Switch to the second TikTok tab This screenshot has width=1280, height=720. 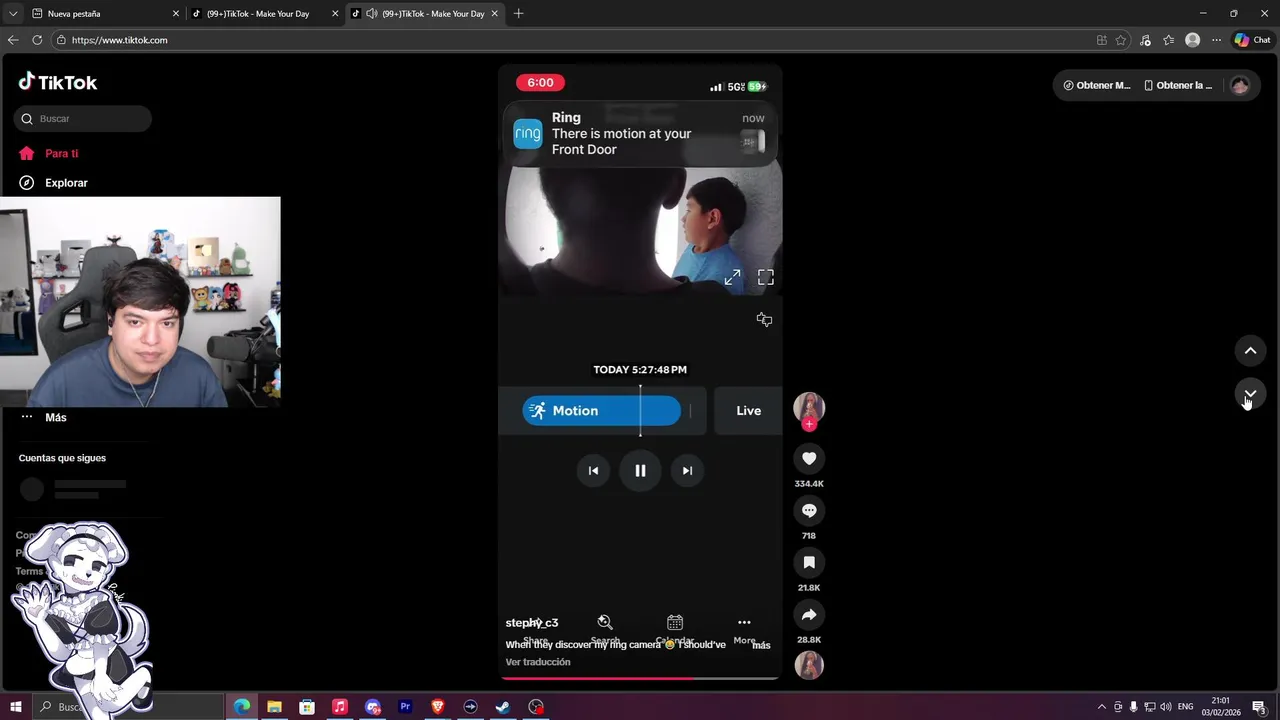pos(265,14)
